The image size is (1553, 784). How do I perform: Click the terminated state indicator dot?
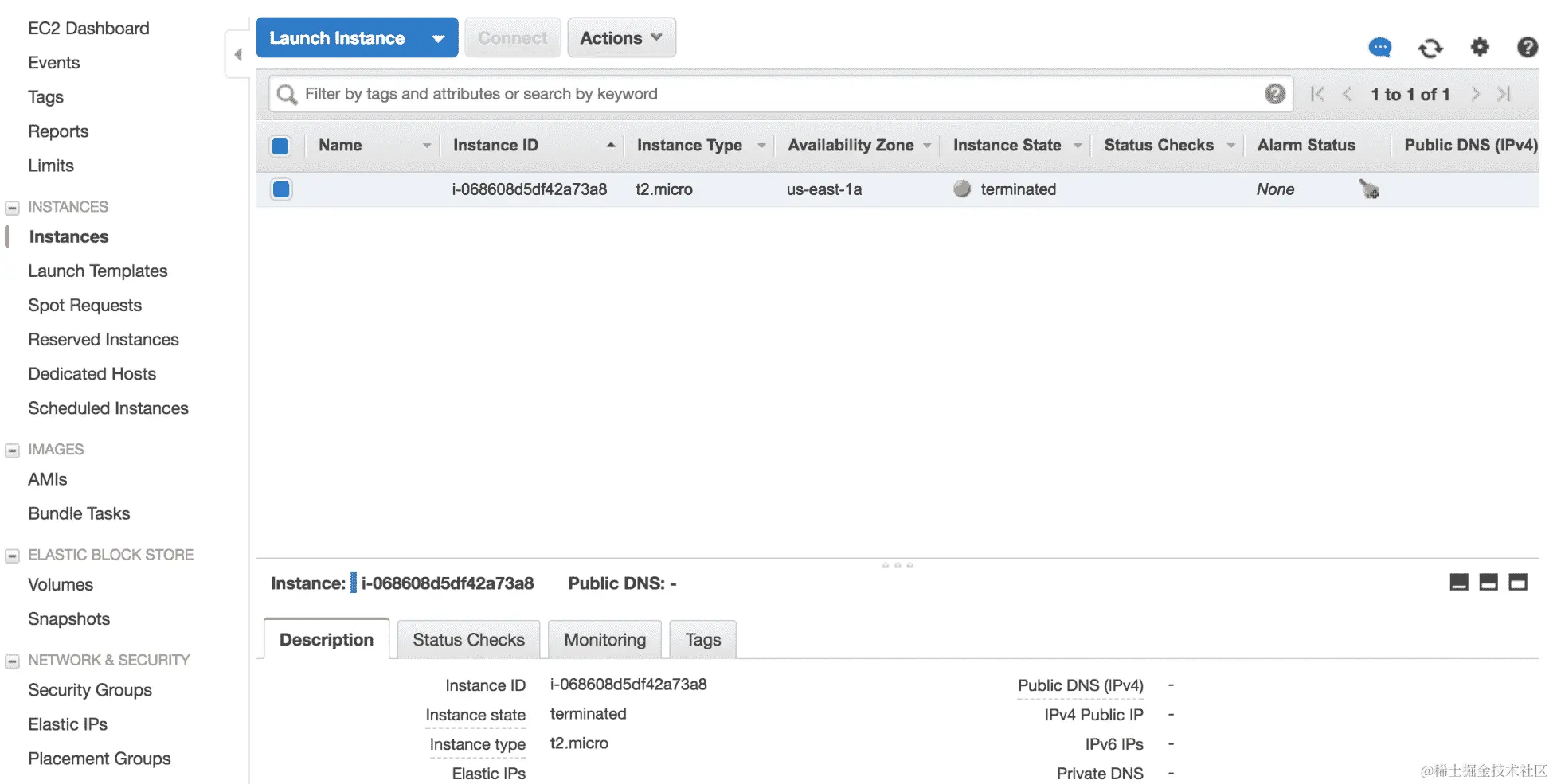click(x=962, y=189)
